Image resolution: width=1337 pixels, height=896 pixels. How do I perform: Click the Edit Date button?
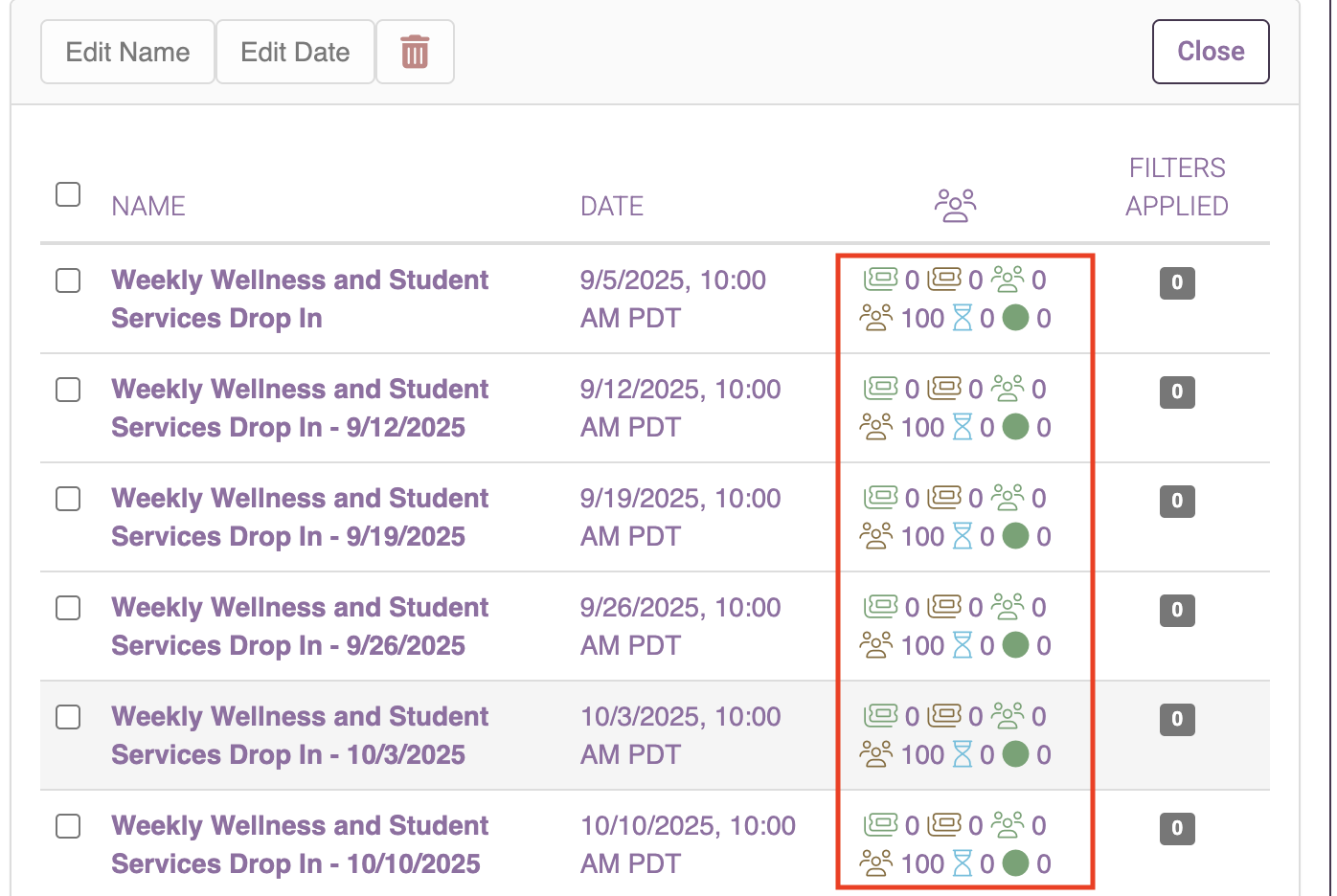tap(295, 52)
